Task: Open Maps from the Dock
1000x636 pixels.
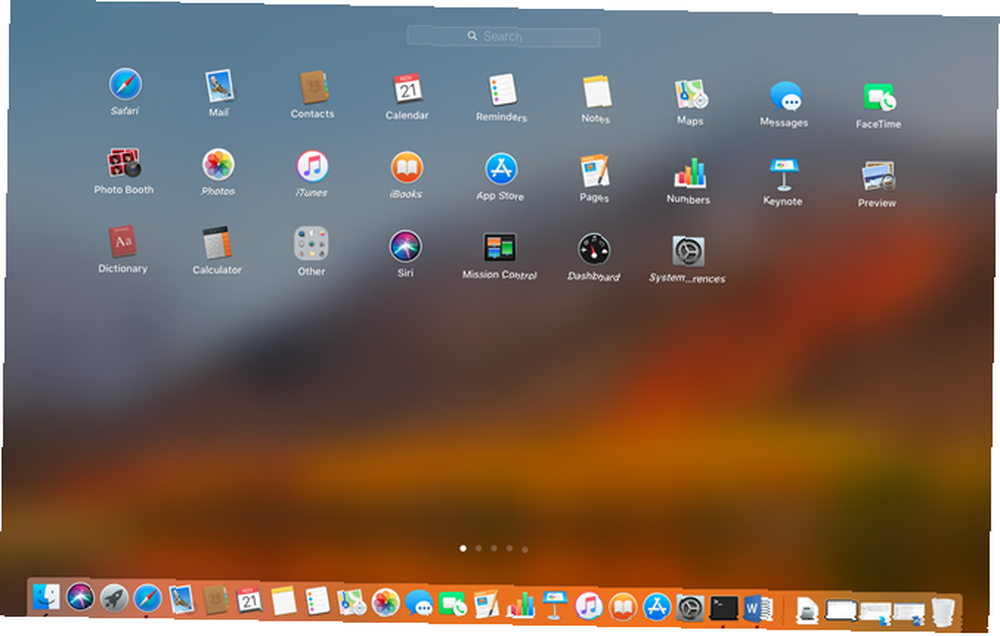Action: (351, 602)
